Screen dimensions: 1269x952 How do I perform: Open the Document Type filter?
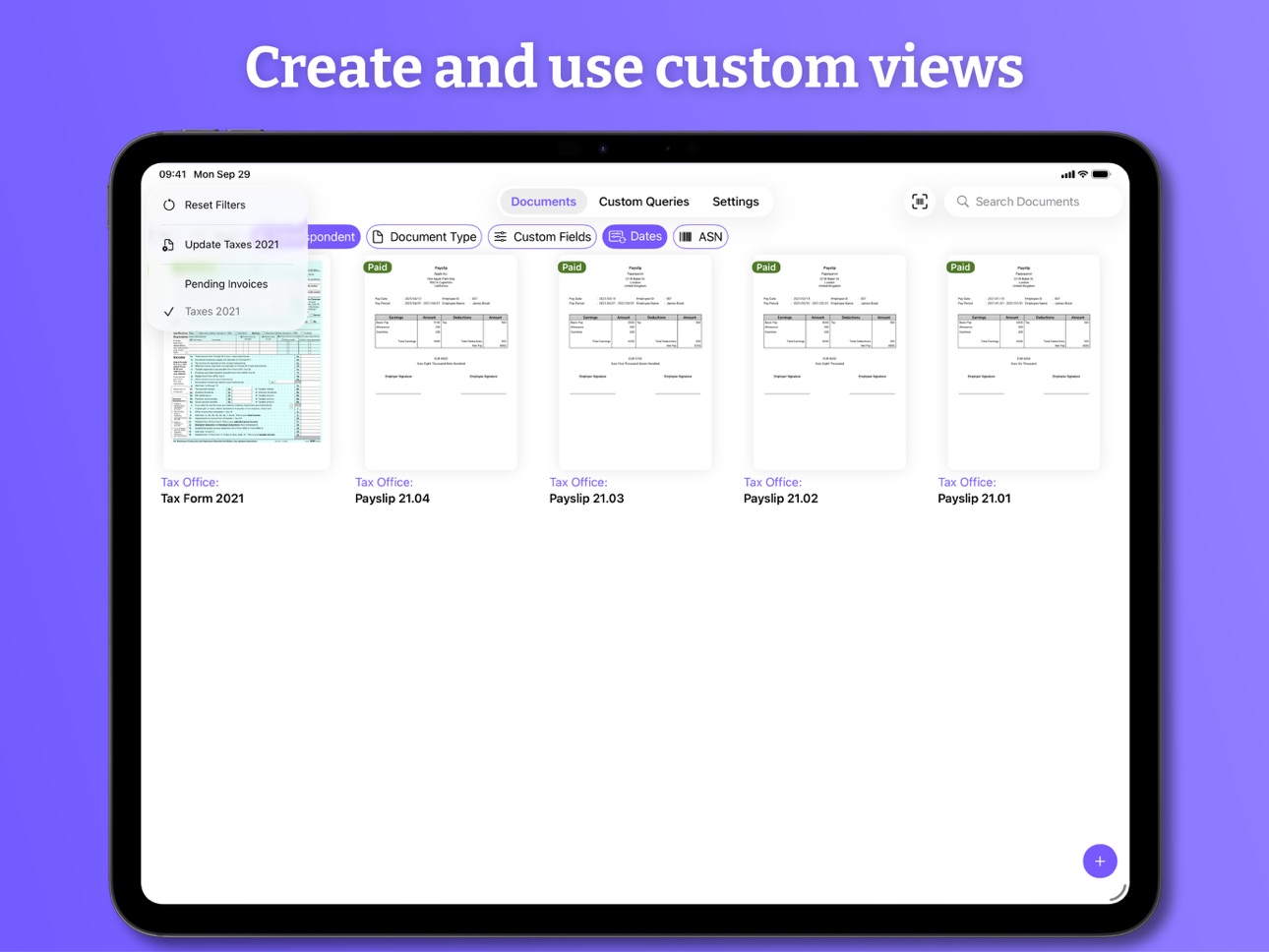[424, 237]
